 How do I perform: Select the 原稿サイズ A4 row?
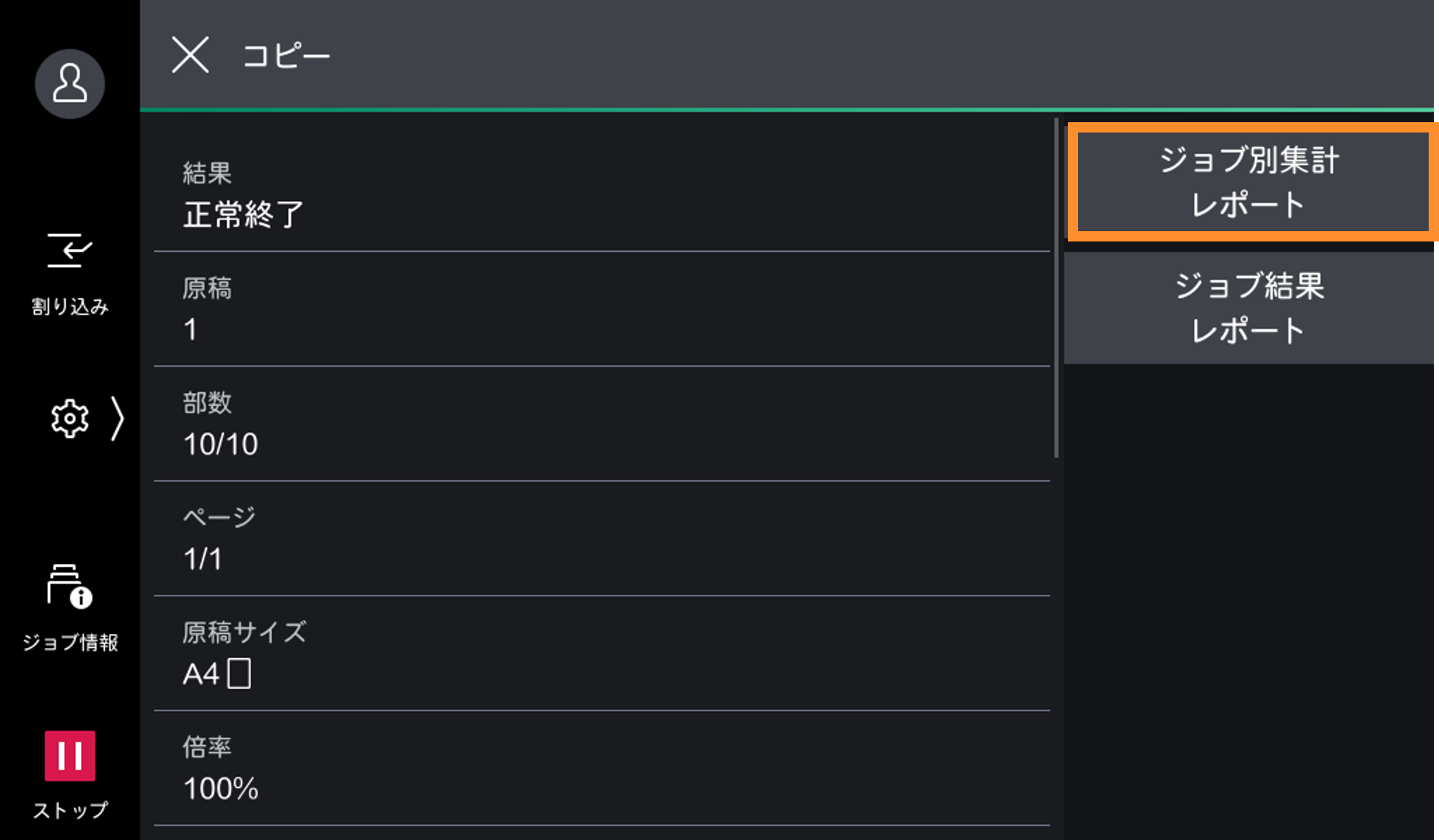[601, 654]
